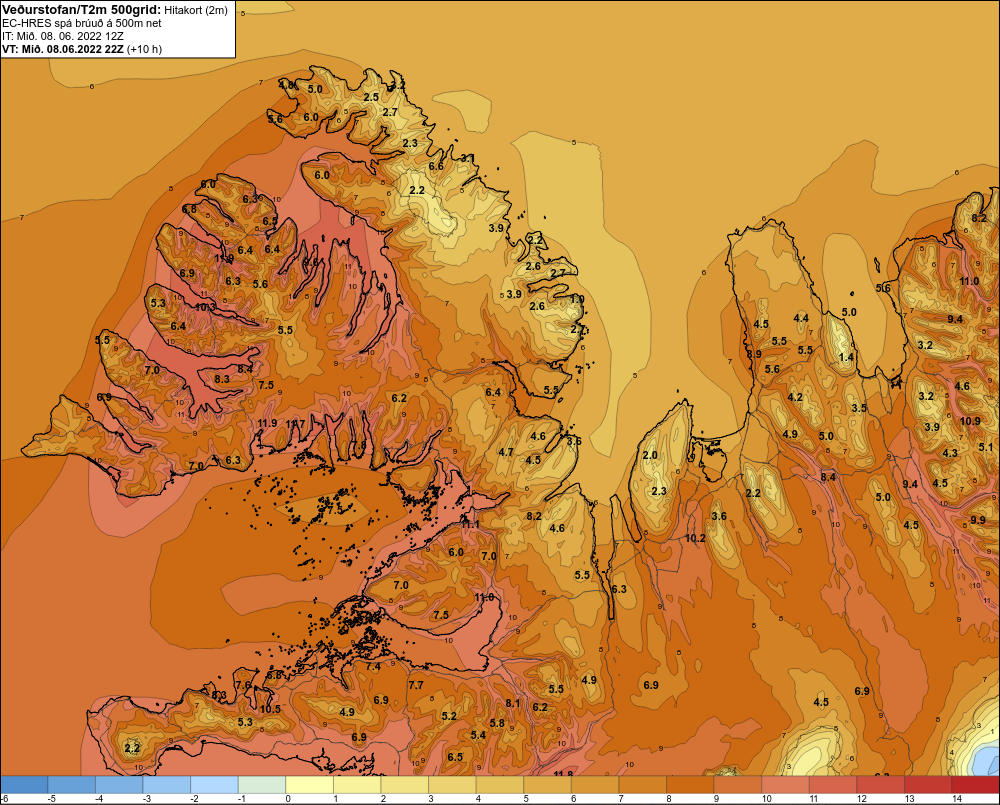Screen dimensions: 1000x805
Task: Click the temperature value "11.9"
Action: pyautogui.click(x=268, y=423)
